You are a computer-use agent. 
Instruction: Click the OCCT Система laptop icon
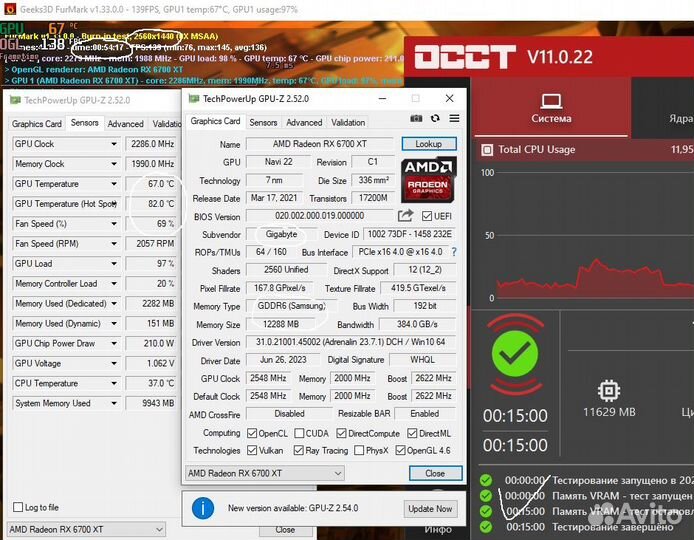[551, 101]
